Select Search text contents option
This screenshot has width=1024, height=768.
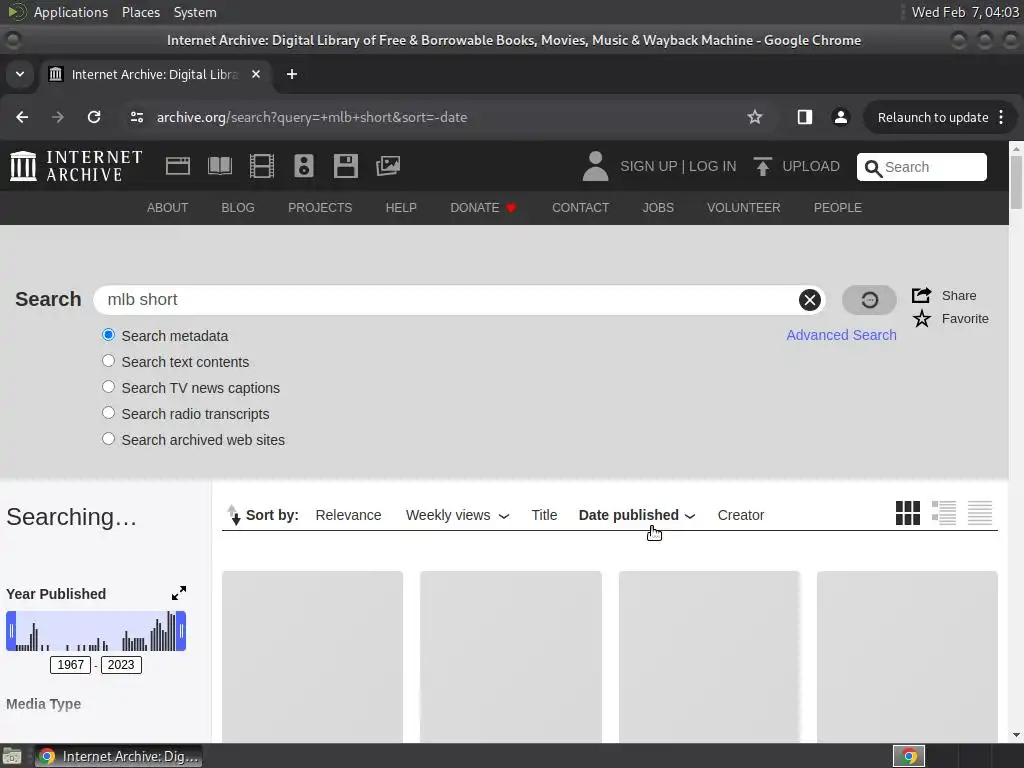click(108, 361)
